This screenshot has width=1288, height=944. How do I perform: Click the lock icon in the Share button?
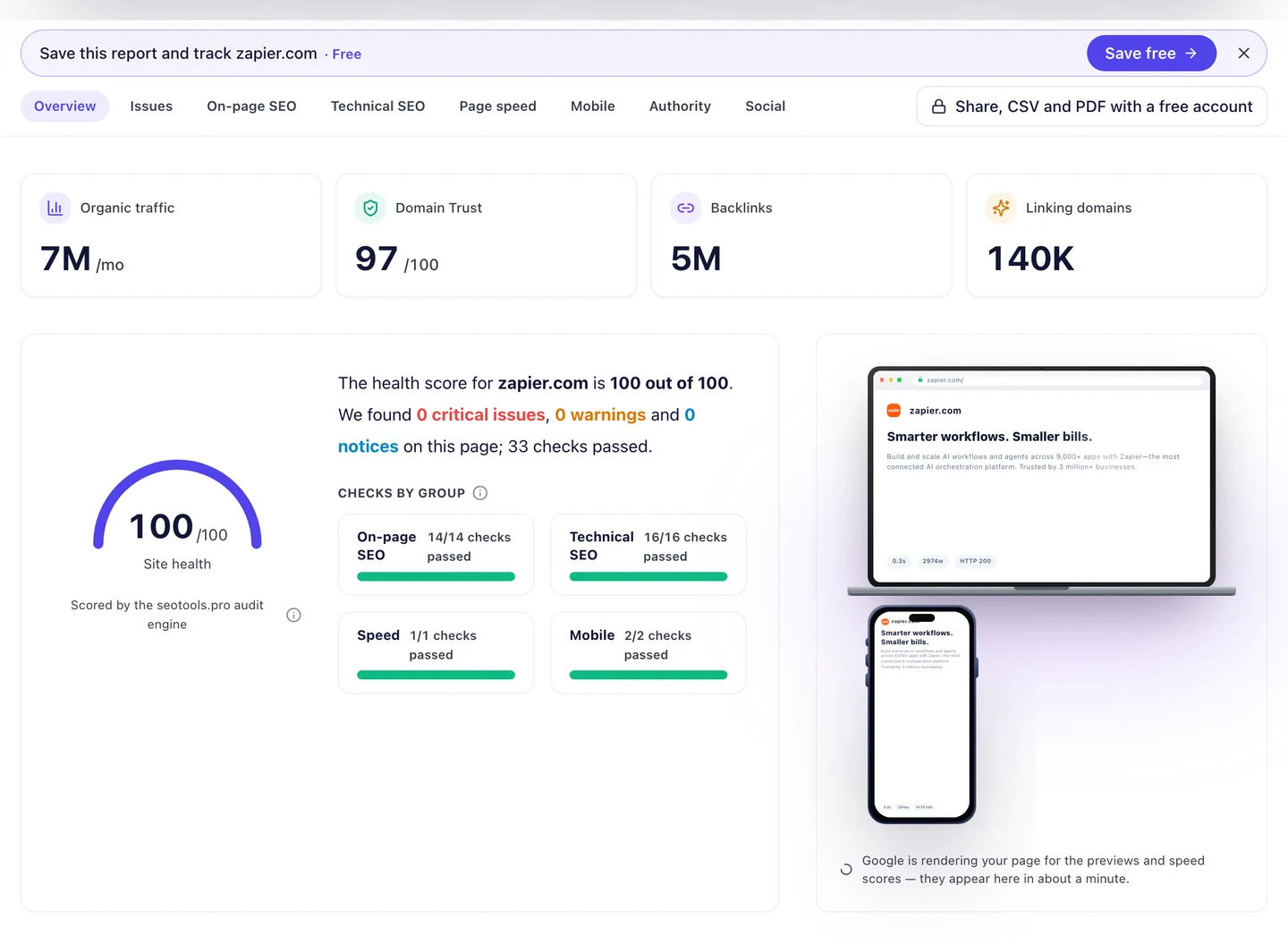pos(939,106)
